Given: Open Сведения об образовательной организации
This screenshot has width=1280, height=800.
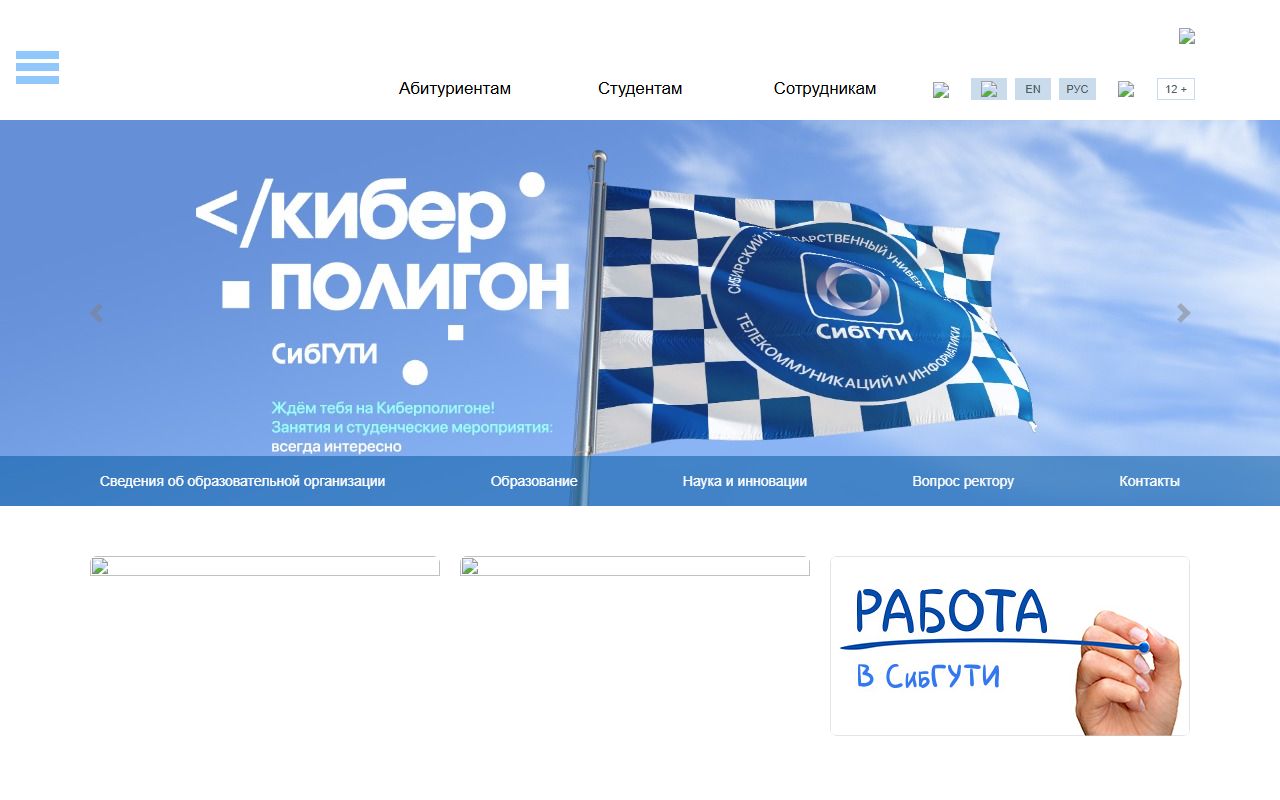Looking at the screenshot, I should (242, 481).
